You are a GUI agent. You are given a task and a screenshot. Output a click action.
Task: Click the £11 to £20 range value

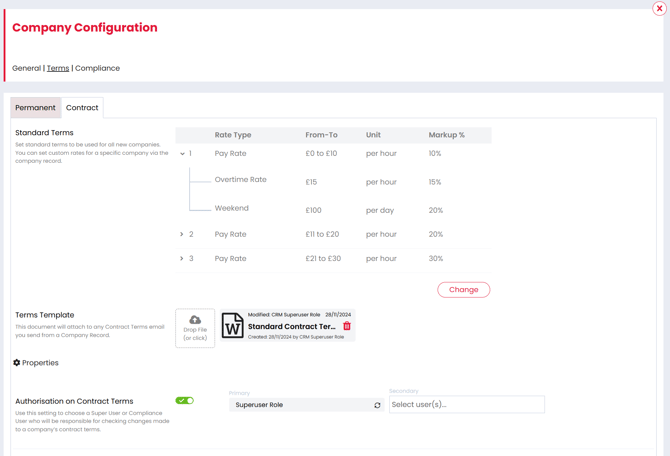pyautogui.click(x=322, y=234)
